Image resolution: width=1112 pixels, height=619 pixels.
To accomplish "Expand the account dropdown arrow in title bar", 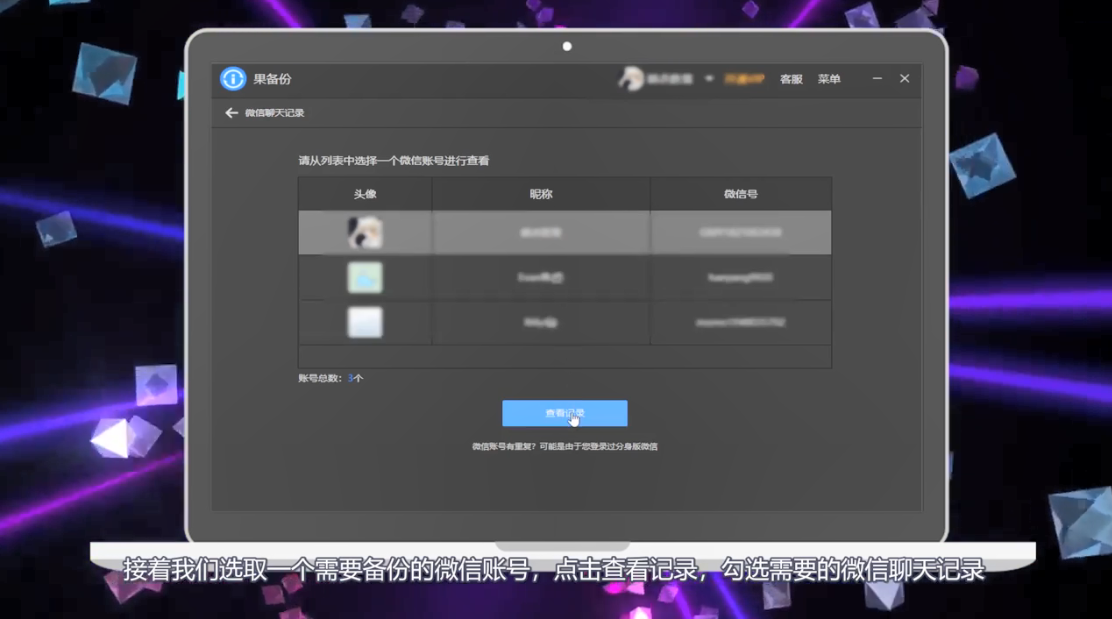I will 708,79.
